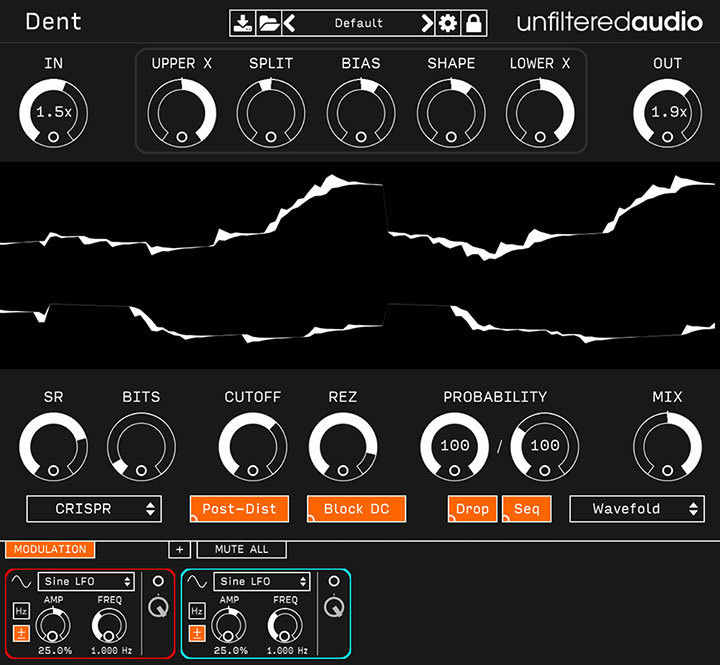Viewport: 720px width, 665px height.
Task: Click the save preset icon
Action: pyautogui.click(x=242, y=23)
